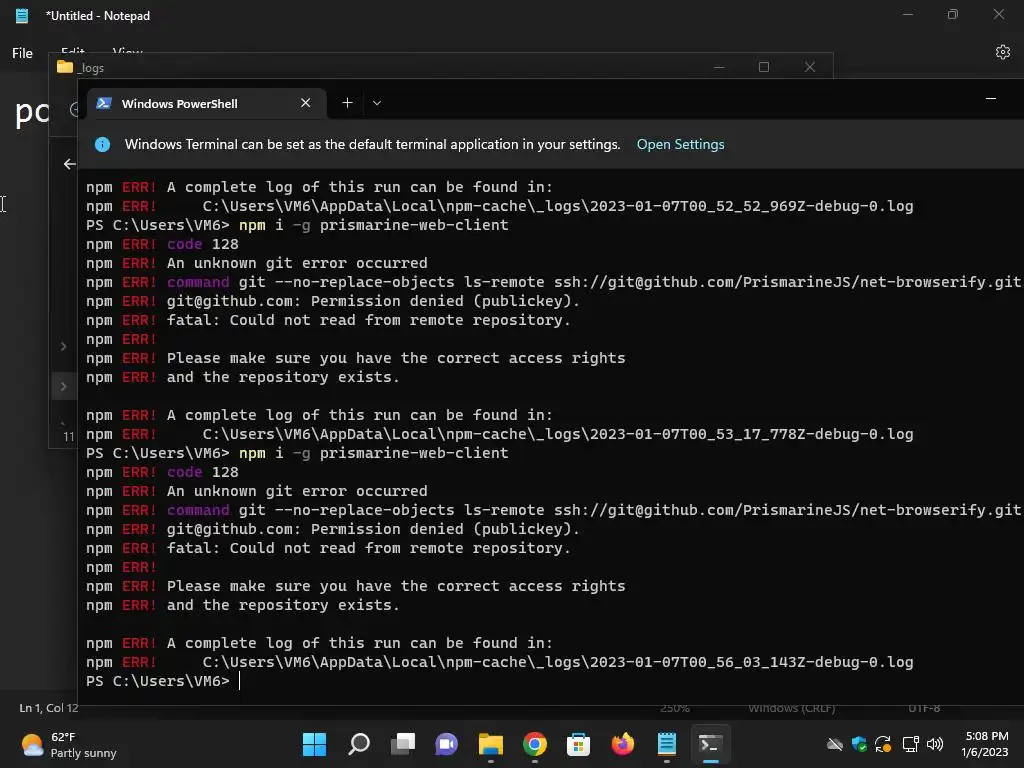Minimize the _logs Explorer window
The height and width of the screenshot is (768, 1024).
tap(719, 67)
